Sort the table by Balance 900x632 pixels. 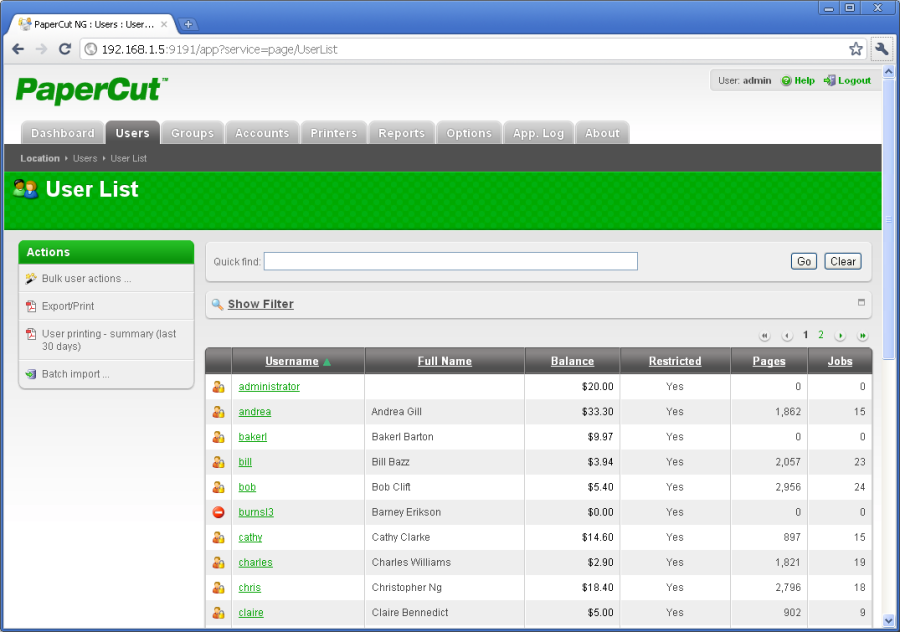572,361
